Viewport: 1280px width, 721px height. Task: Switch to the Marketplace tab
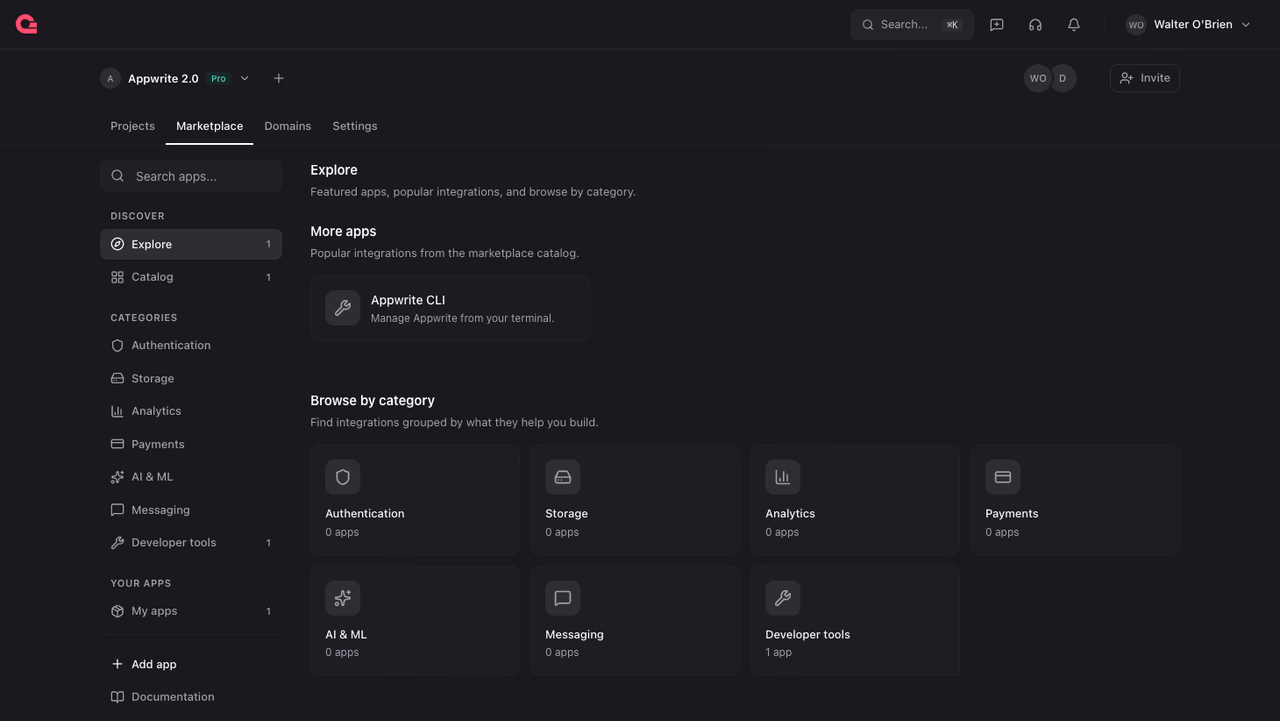click(210, 126)
